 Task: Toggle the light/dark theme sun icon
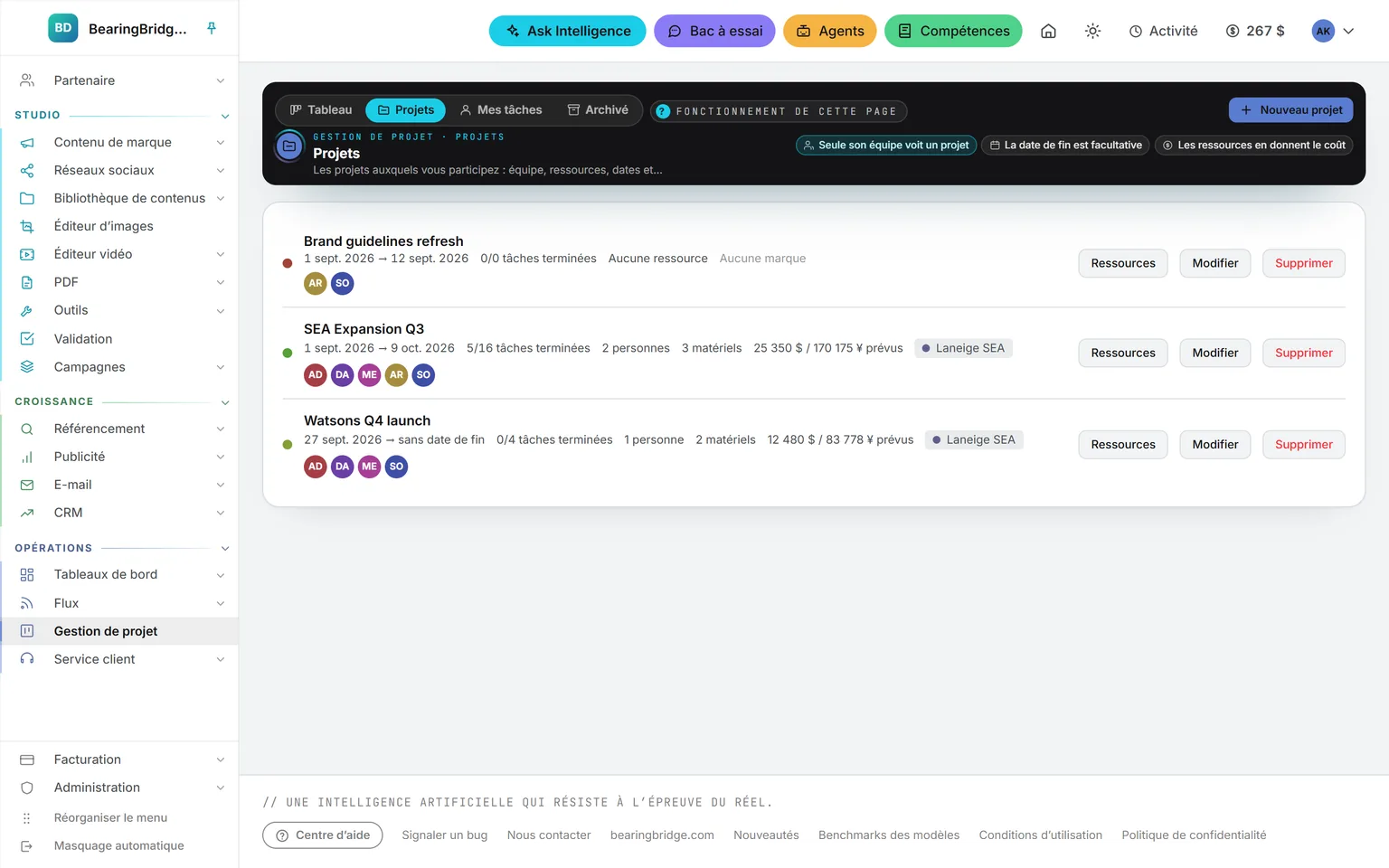point(1092,31)
